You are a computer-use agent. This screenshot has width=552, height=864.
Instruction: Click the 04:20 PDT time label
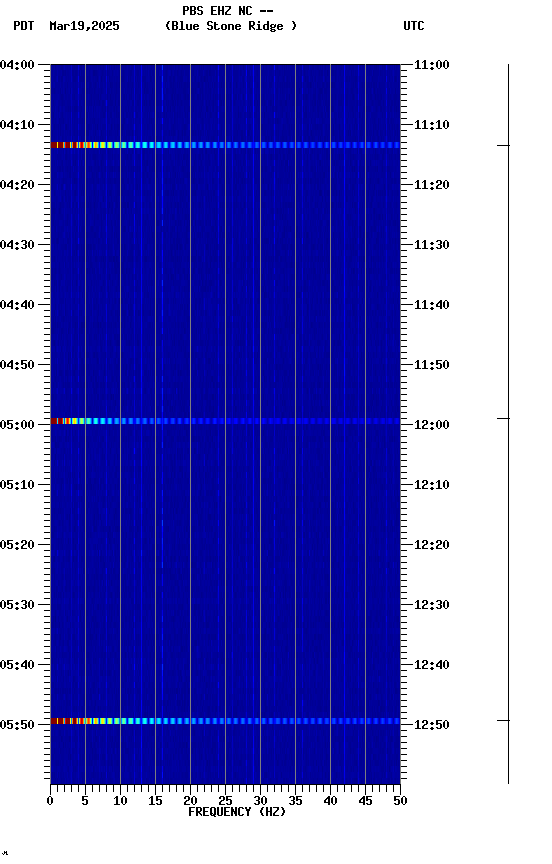[17, 185]
